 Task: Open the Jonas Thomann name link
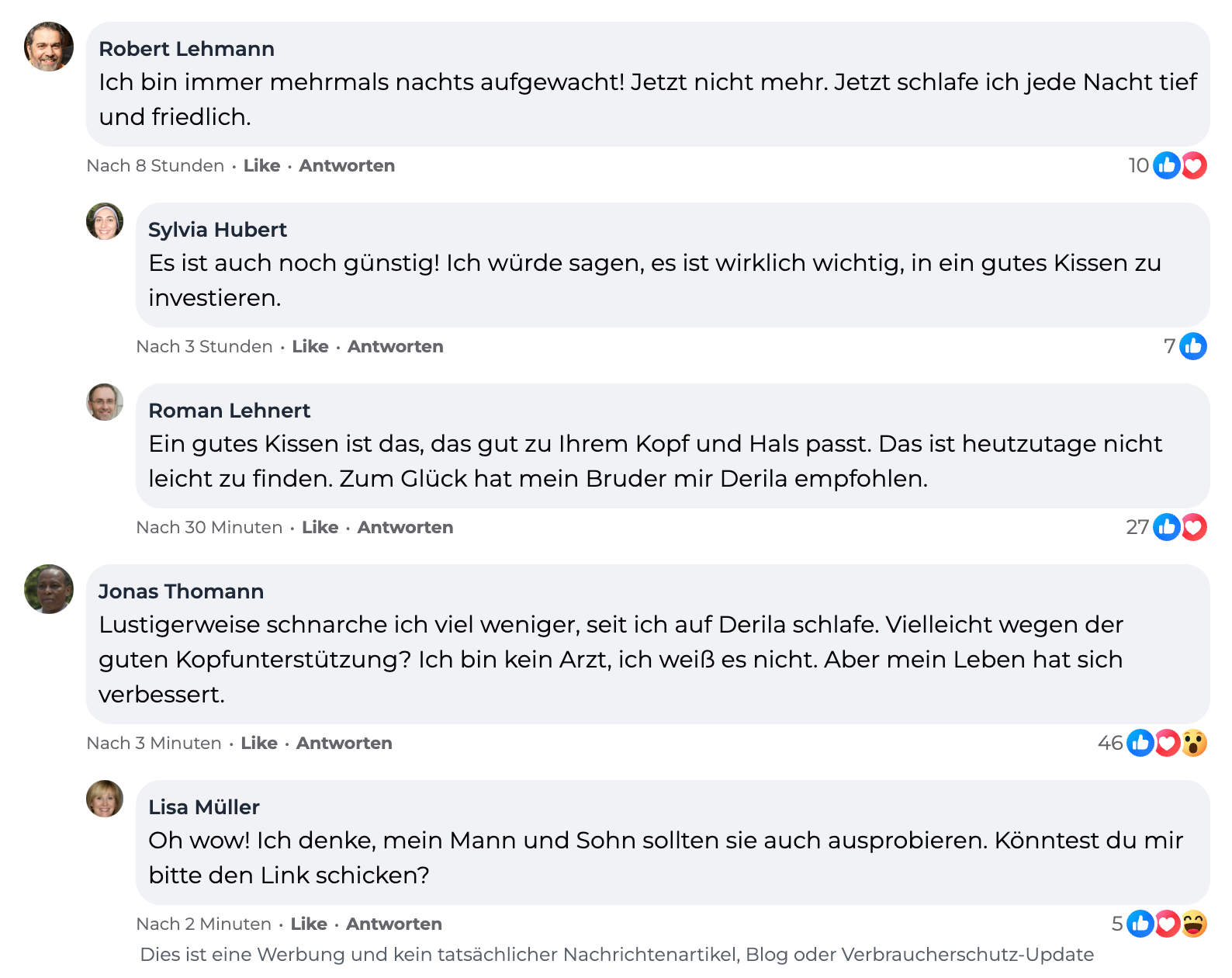click(181, 591)
